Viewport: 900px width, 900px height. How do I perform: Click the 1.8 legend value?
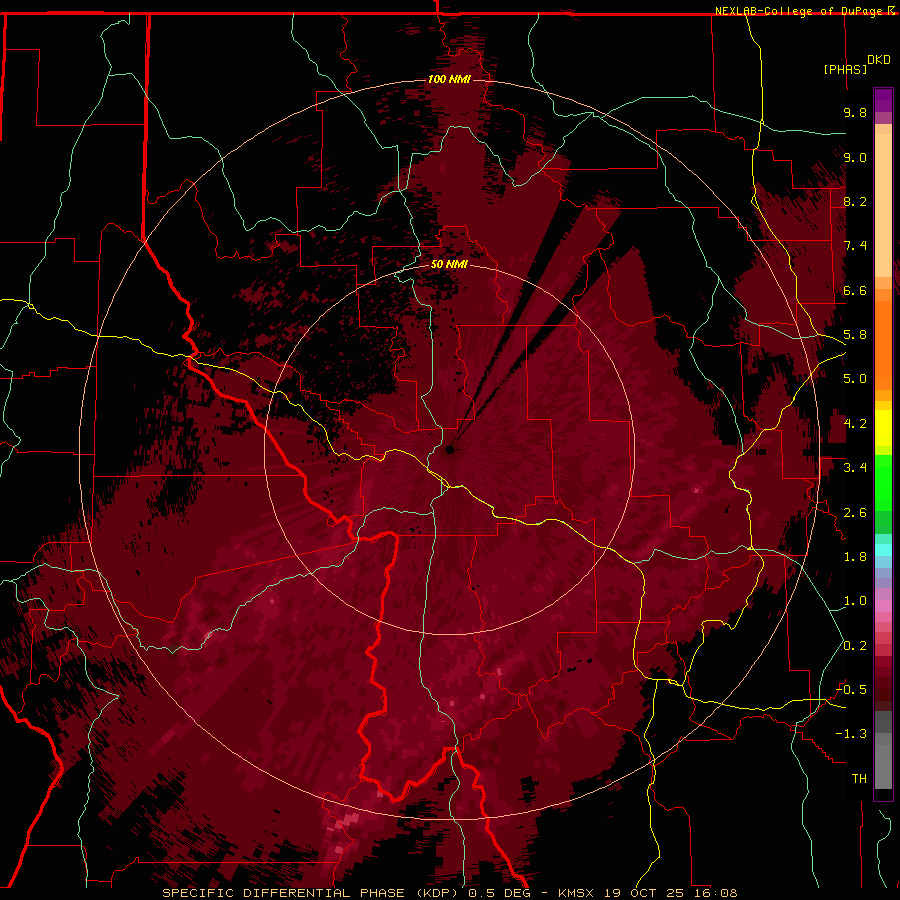[x=855, y=557]
